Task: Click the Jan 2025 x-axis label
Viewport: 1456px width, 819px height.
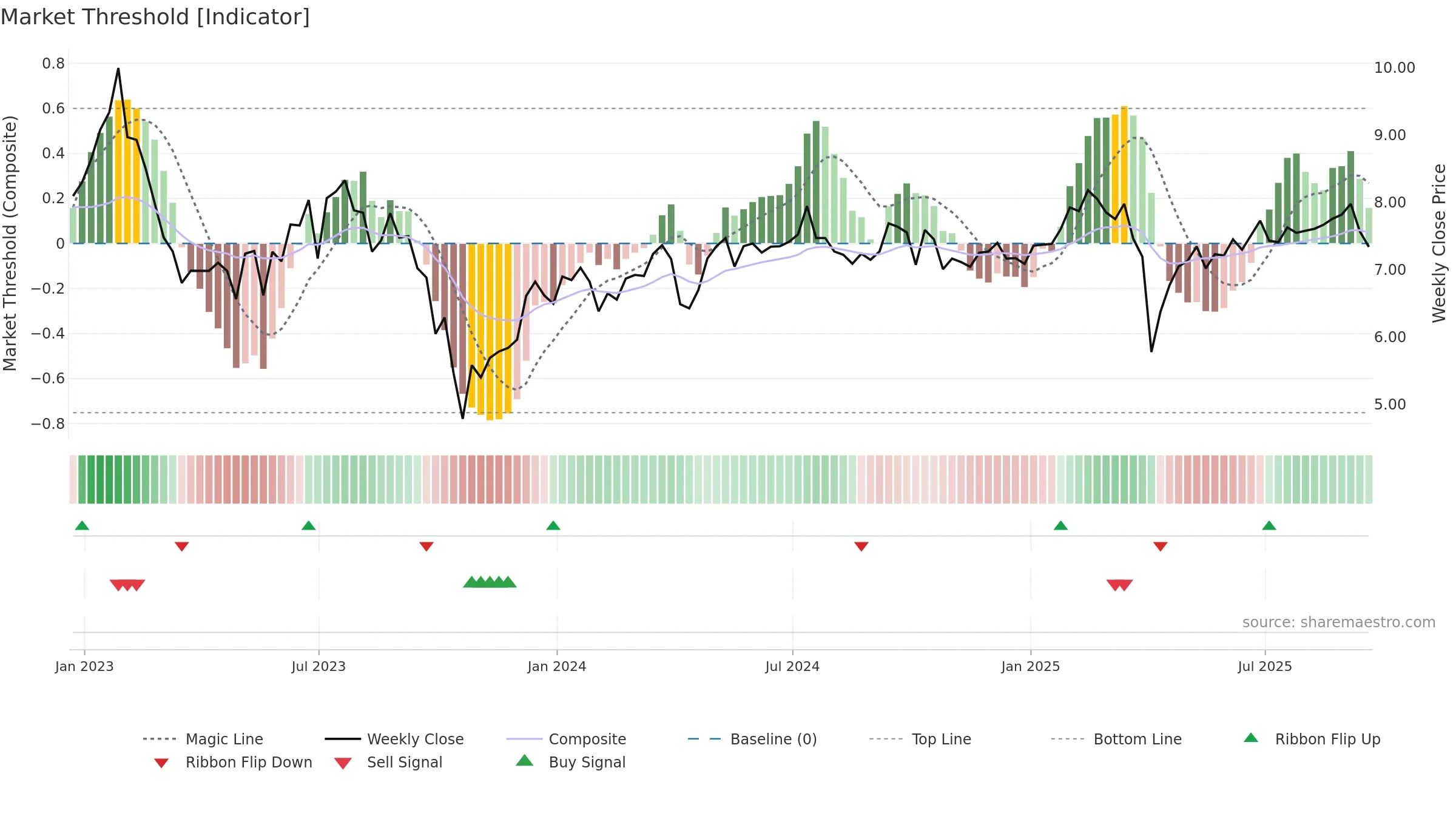Action: coord(1031,667)
